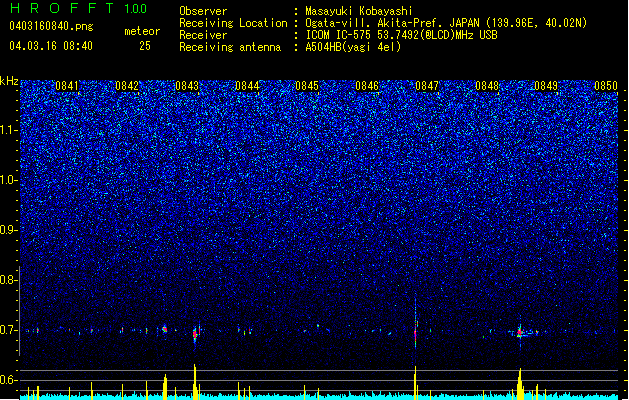Click the 0842 time marker
629x400 pixels.
[x=127, y=86]
